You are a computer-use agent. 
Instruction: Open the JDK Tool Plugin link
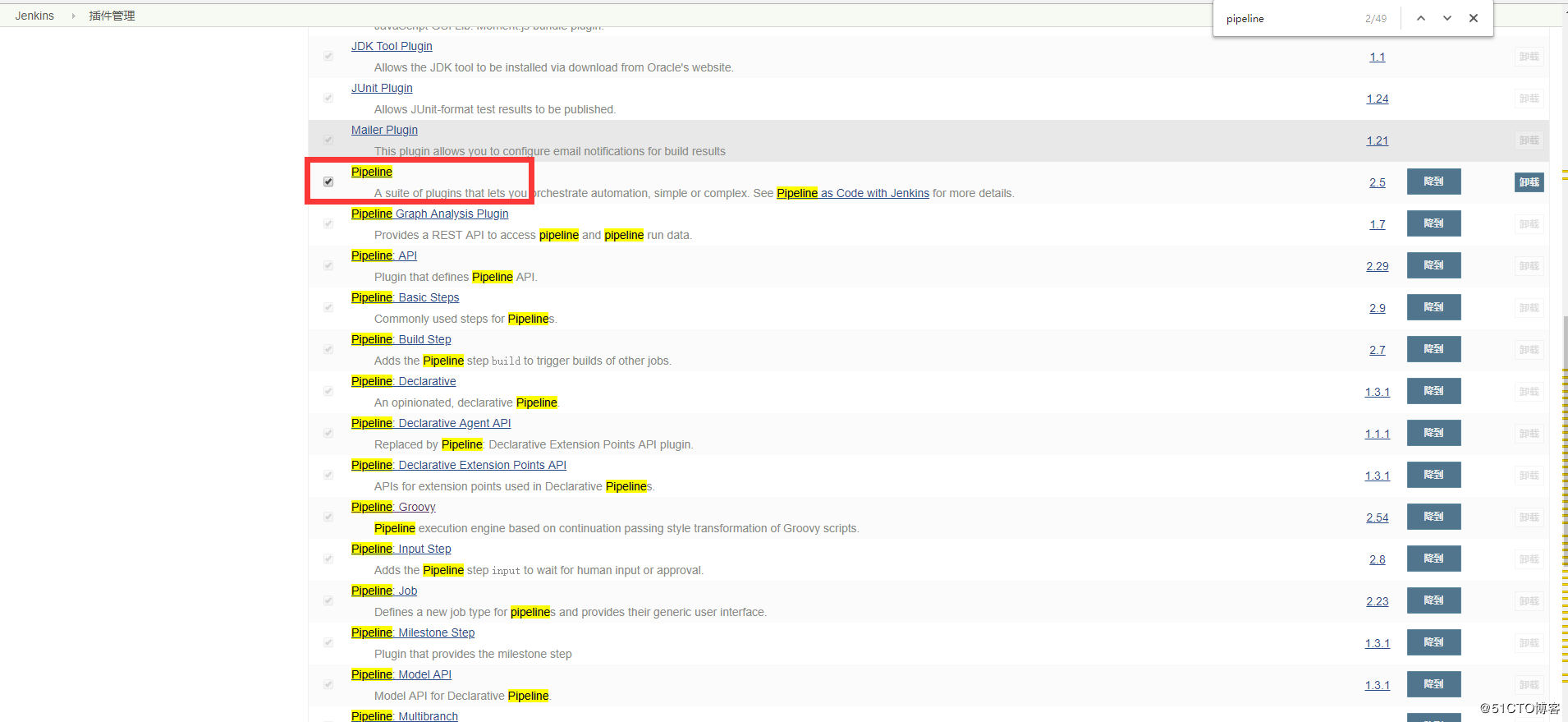click(392, 46)
